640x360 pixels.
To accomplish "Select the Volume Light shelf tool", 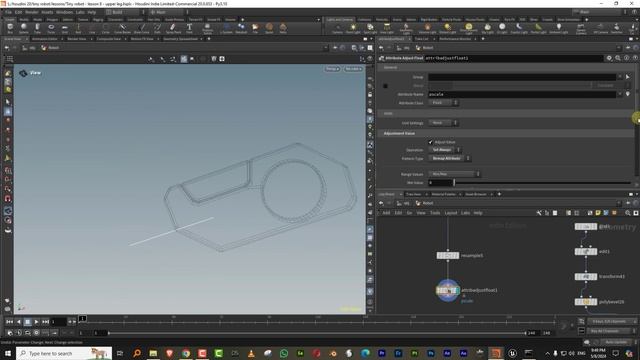I will click(427, 28).
